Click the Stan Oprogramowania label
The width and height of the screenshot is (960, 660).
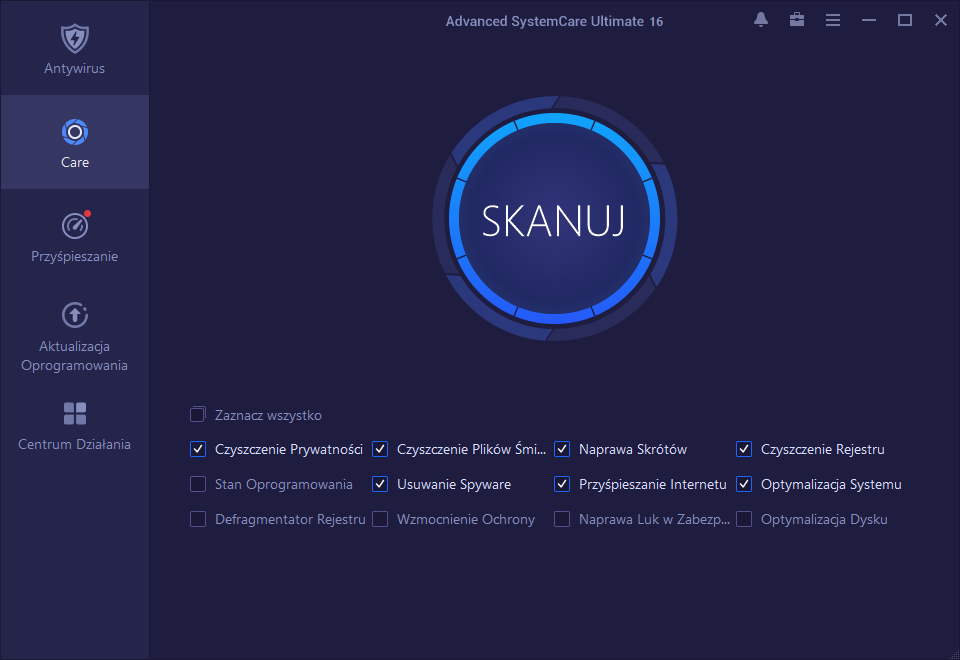(x=283, y=484)
